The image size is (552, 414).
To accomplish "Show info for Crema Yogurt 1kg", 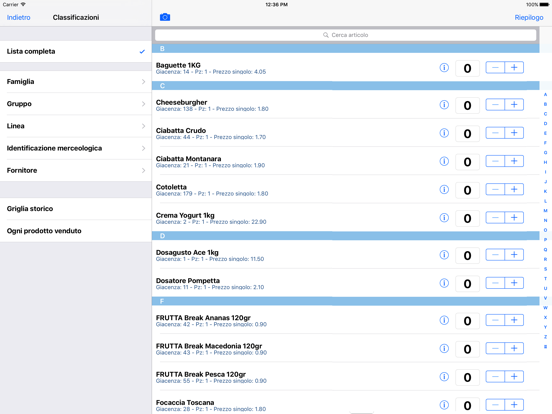I will click(444, 218).
